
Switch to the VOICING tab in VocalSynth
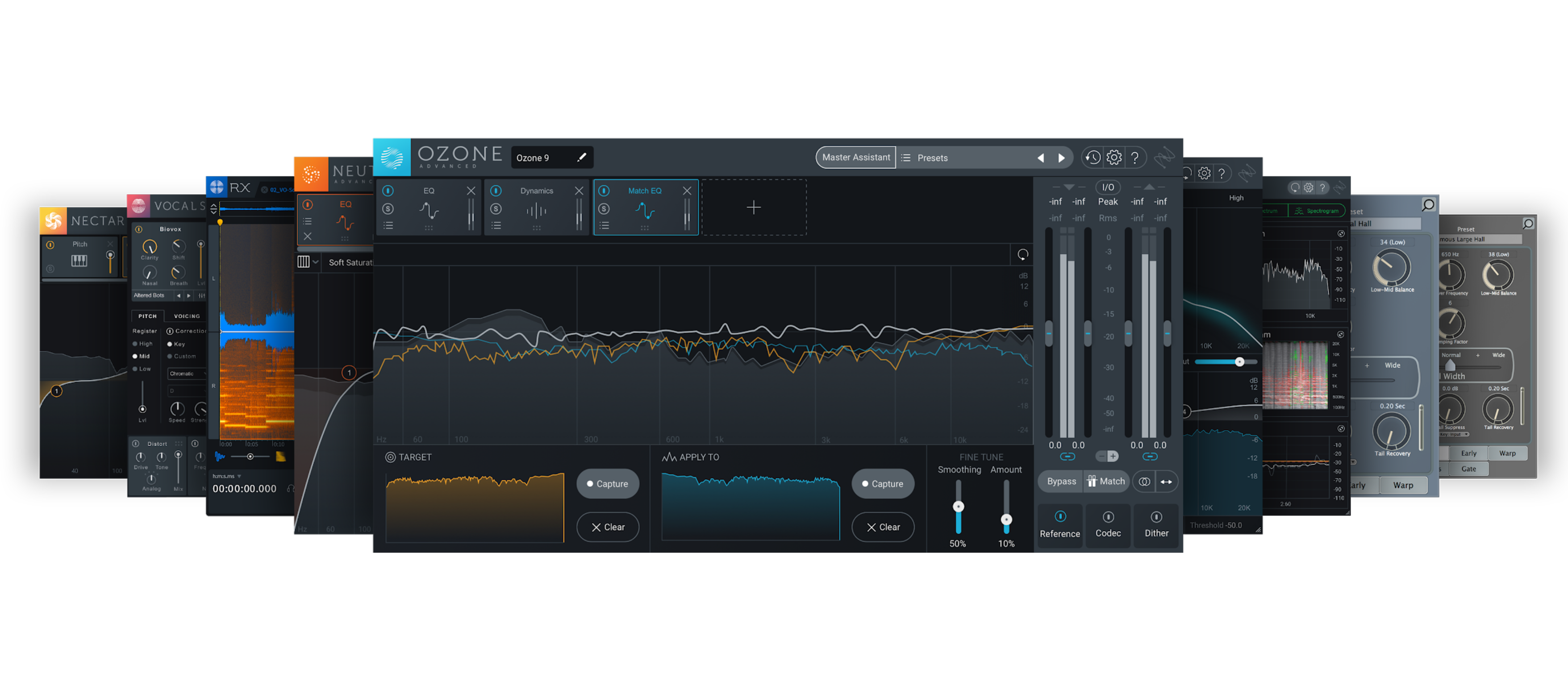click(187, 316)
